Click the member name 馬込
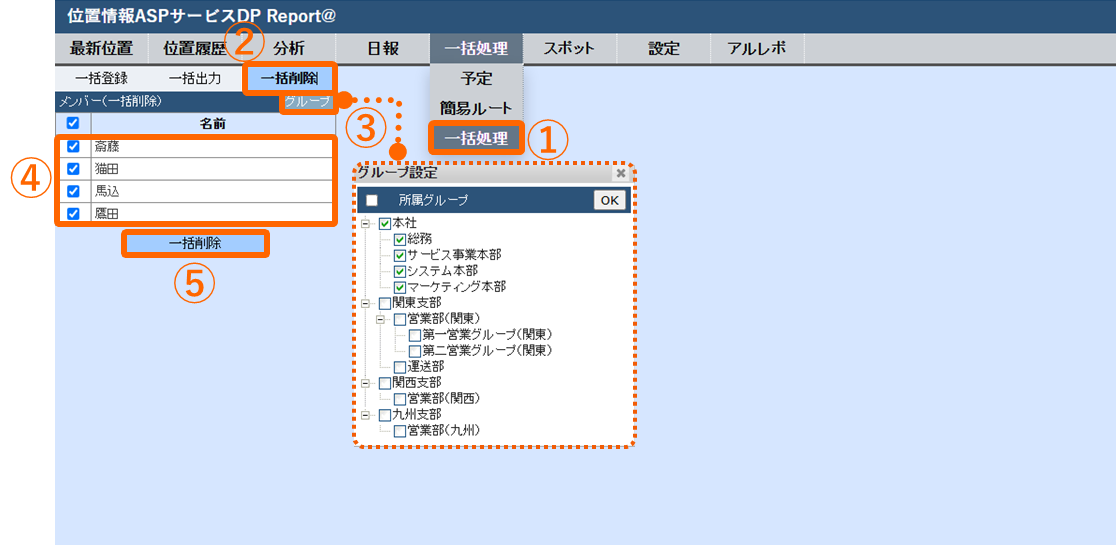The width and height of the screenshot is (1116, 545). [106, 191]
